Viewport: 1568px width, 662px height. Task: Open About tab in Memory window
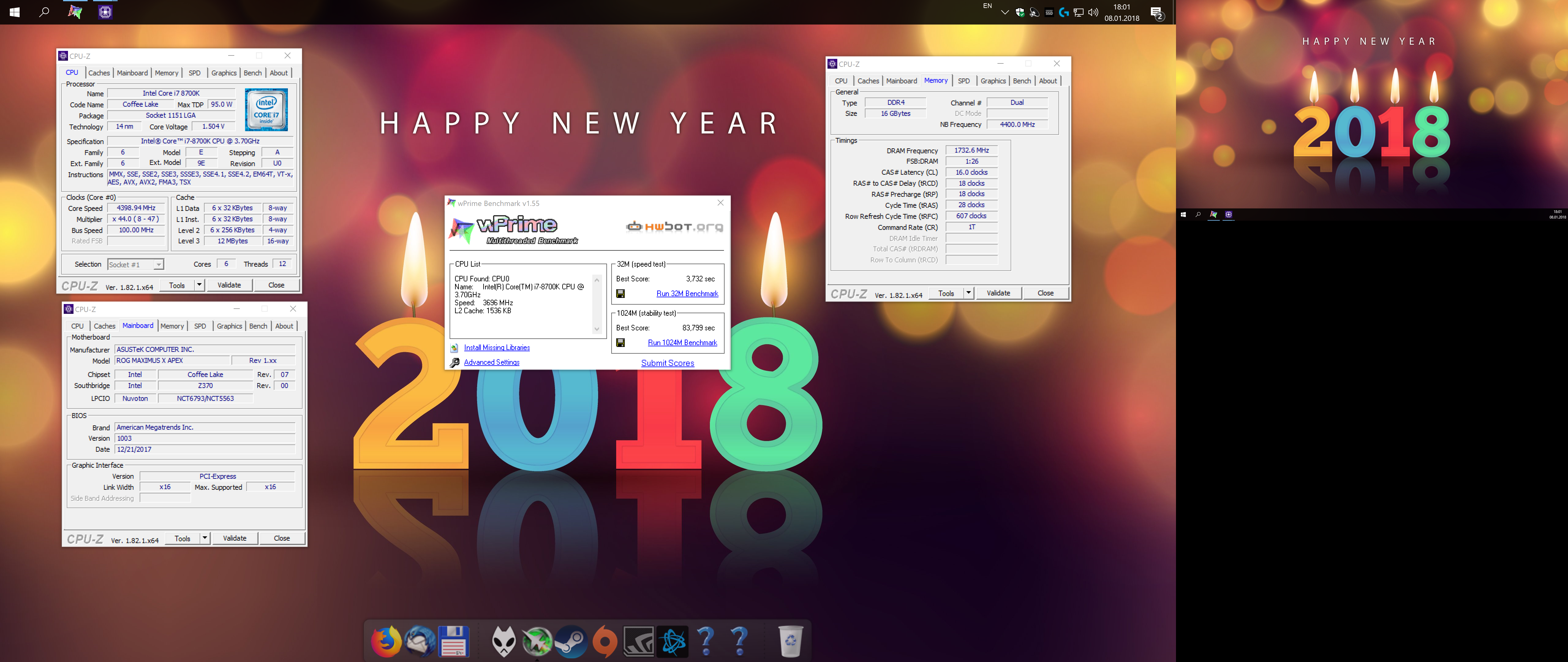1048,81
